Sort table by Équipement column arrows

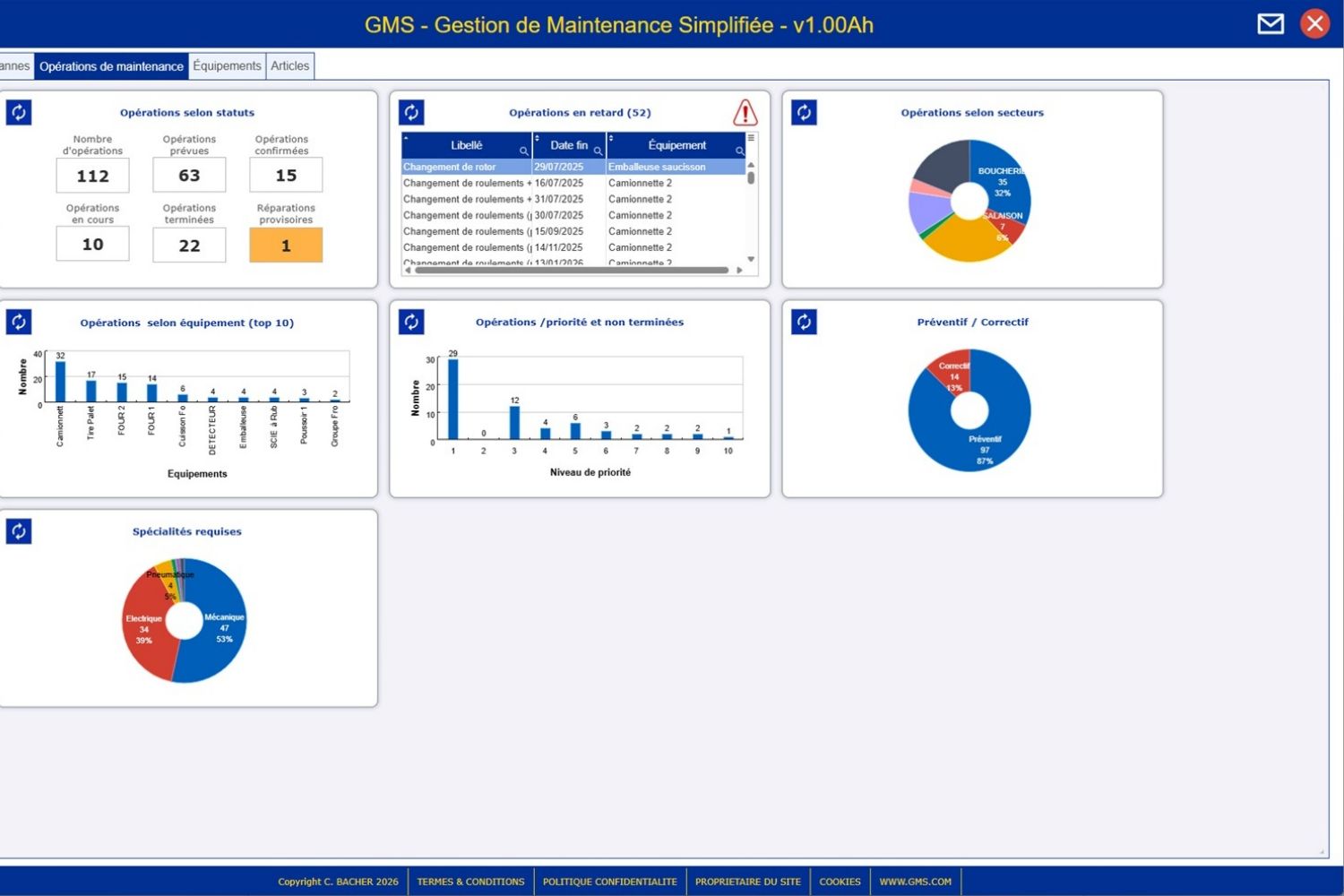click(610, 139)
